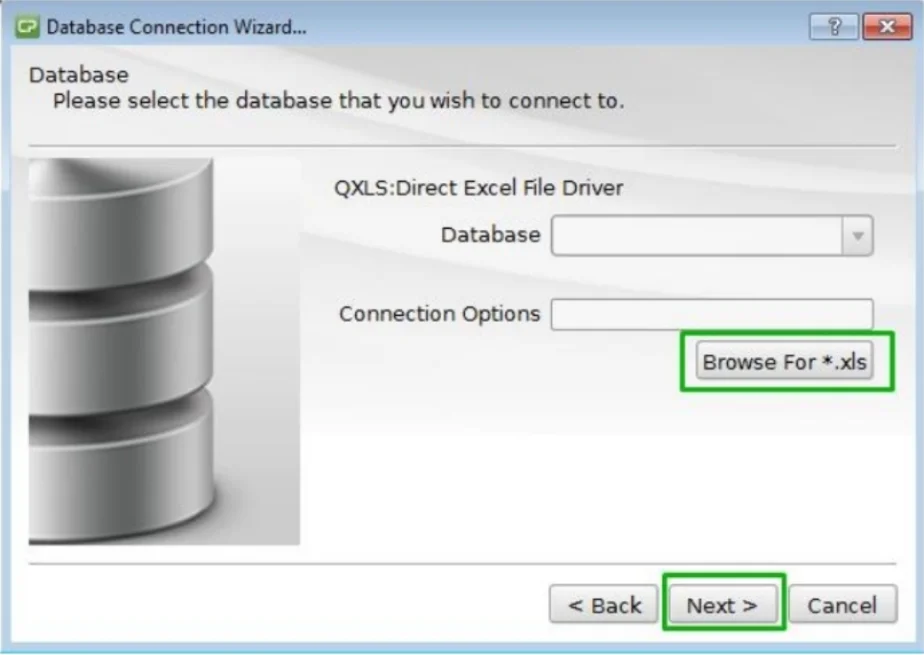Click the "Database Connection Wizard..." title text

point(177,27)
